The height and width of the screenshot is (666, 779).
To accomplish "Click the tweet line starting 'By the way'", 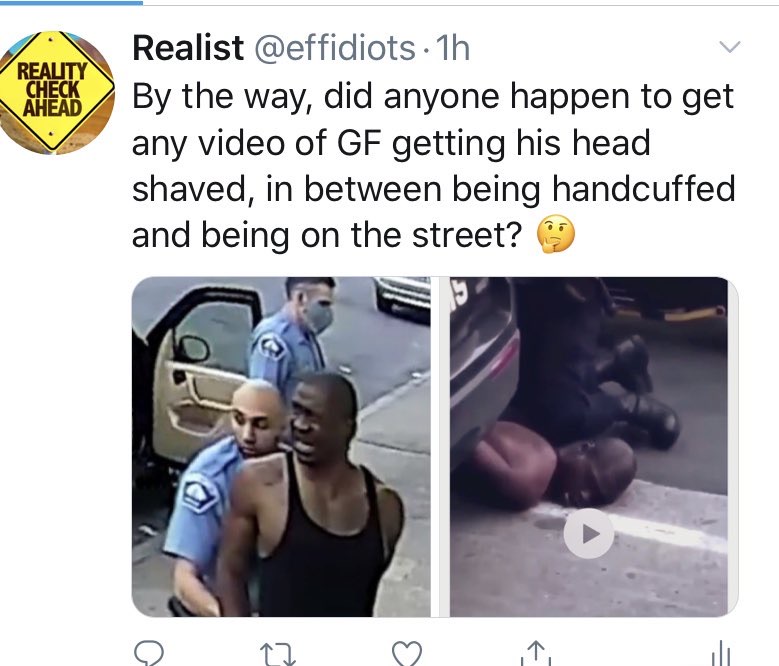I will [433, 97].
